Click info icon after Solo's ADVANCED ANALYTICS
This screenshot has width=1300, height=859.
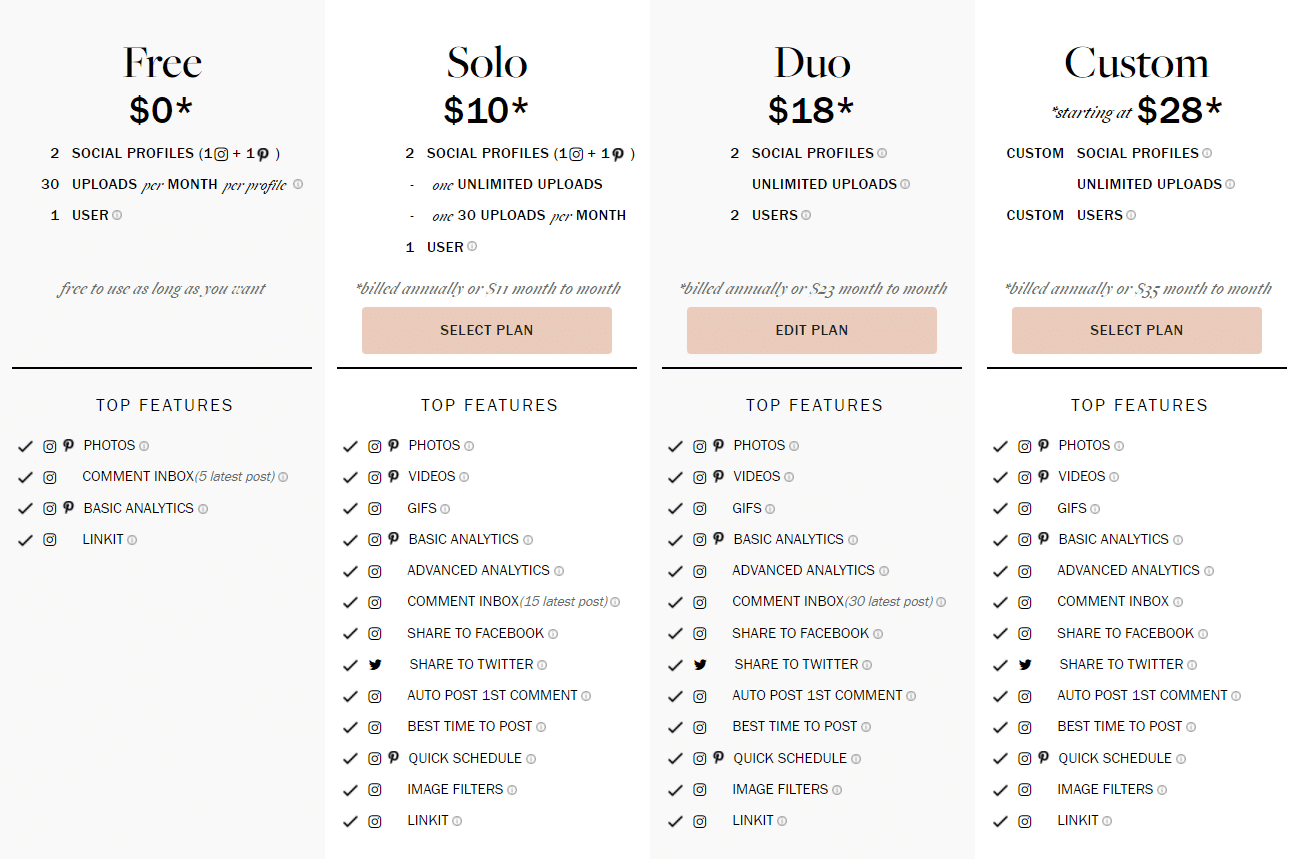point(559,571)
